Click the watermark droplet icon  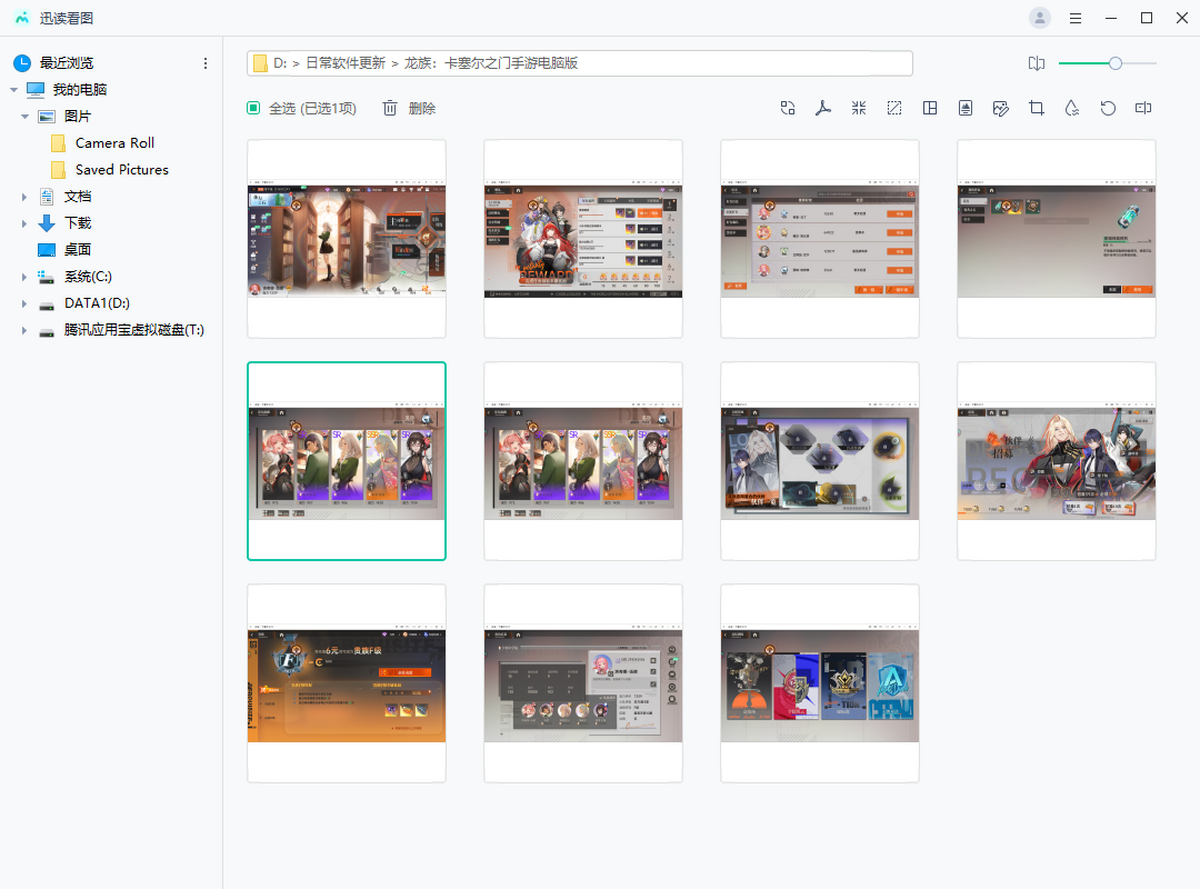pyautogui.click(x=1072, y=108)
